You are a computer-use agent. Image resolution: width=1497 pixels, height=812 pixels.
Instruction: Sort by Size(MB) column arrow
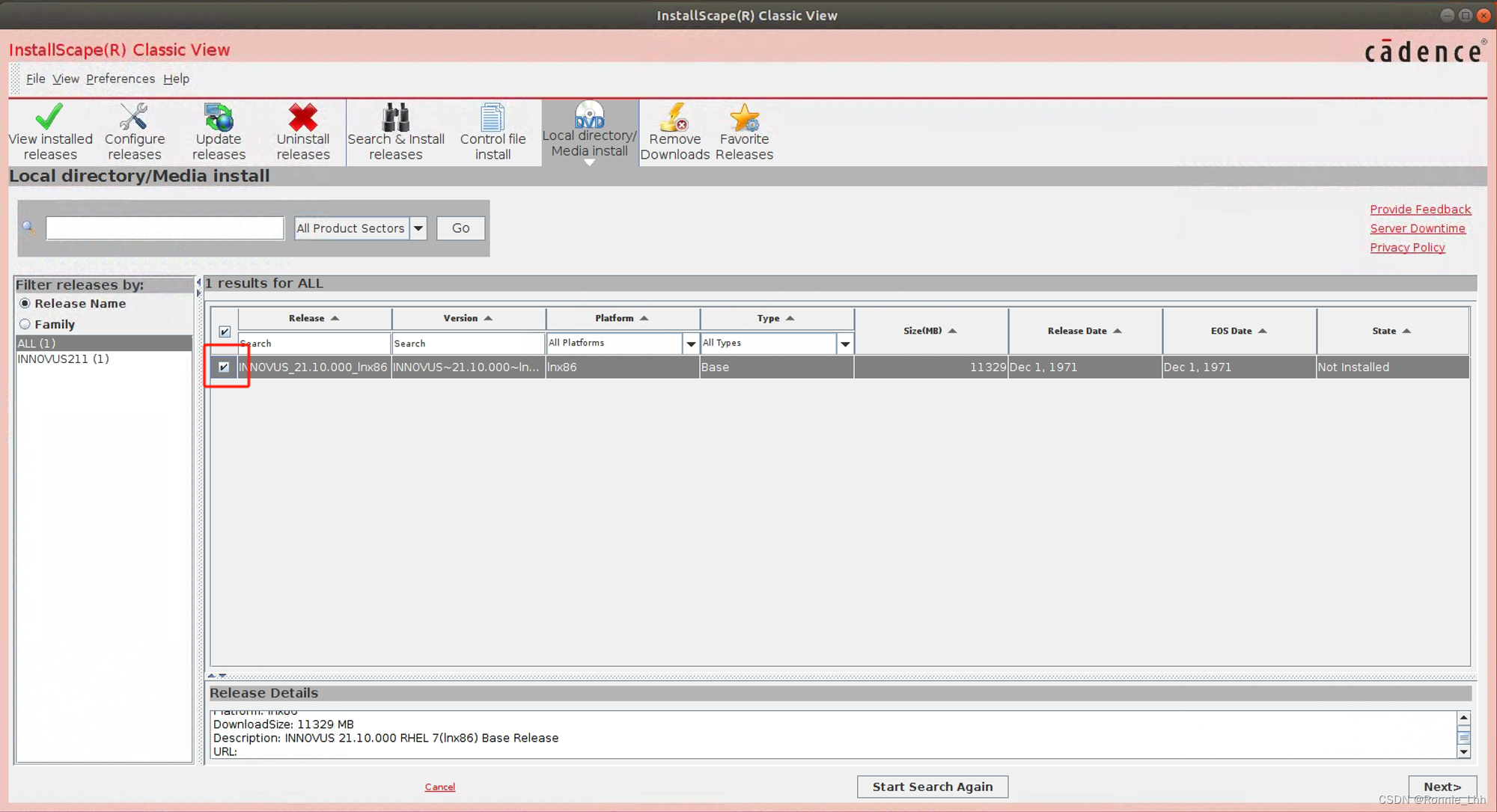952,331
